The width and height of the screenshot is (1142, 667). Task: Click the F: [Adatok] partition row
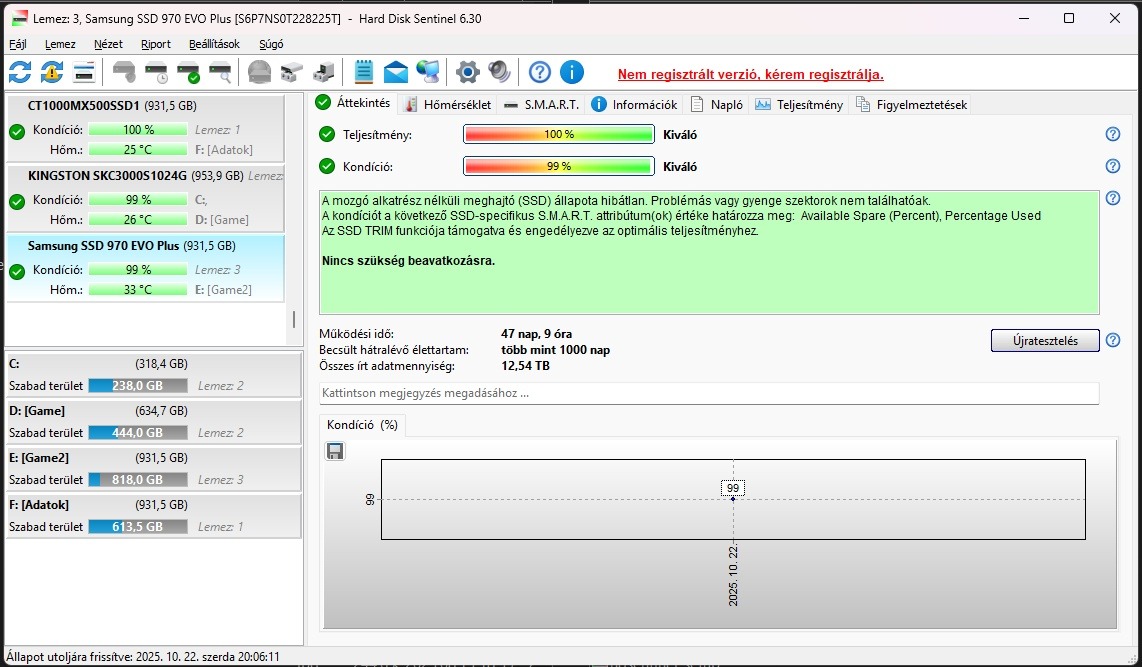point(154,516)
